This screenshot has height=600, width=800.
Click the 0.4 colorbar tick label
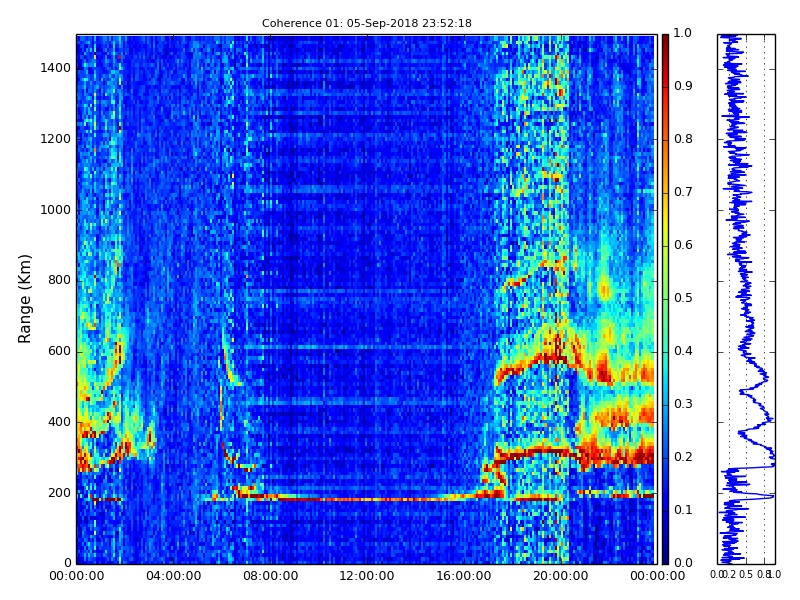tap(683, 351)
